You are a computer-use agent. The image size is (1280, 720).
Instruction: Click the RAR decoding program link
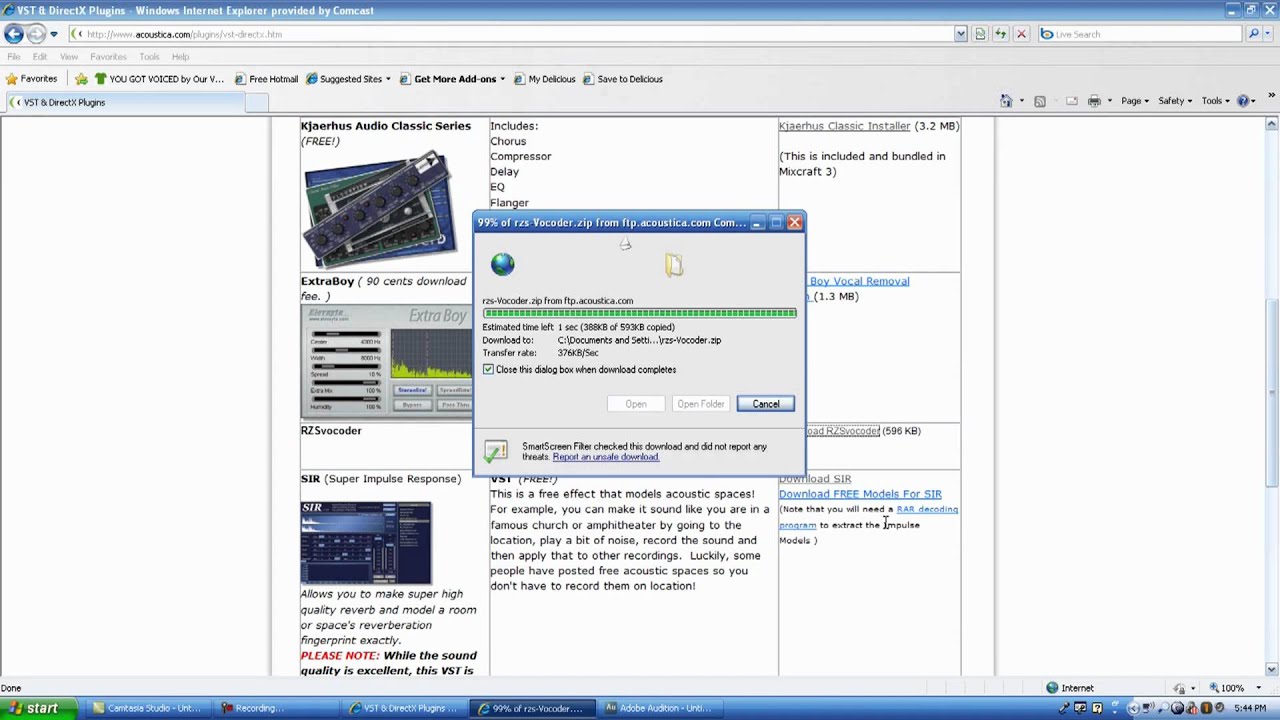(x=868, y=517)
